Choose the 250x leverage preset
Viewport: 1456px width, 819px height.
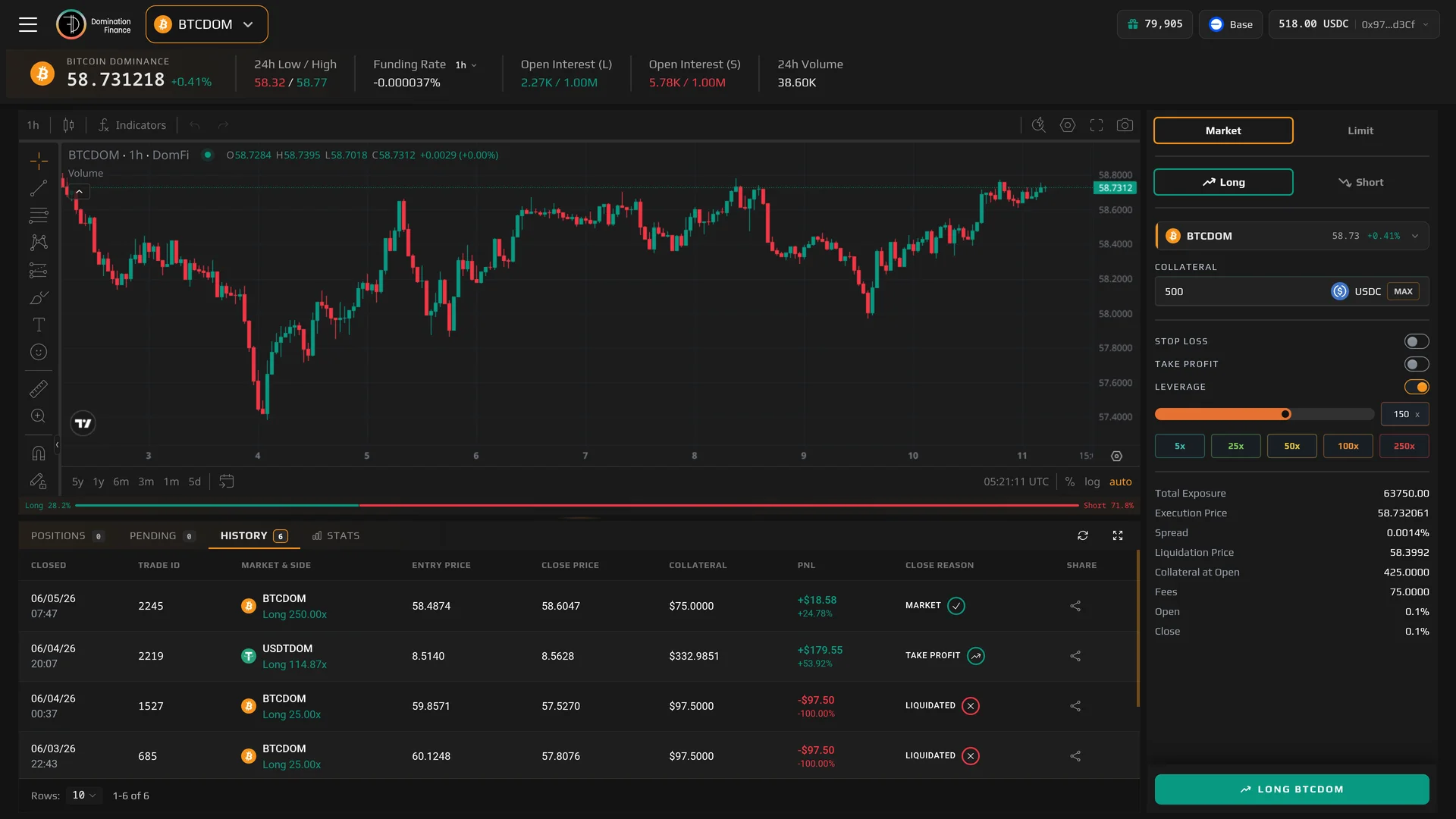click(x=1404, y=446)
